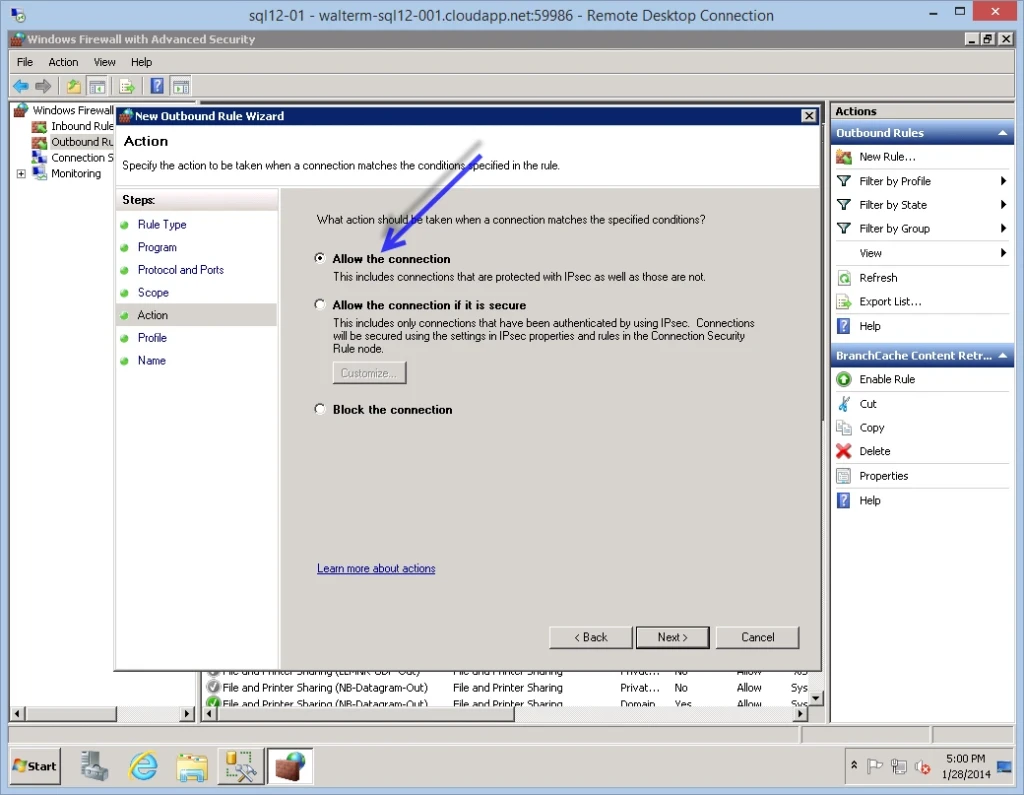The width and height of the screenshot is (1024, 795).
Task: Click the Start button on taskbar
Action: tap(34, 766)
